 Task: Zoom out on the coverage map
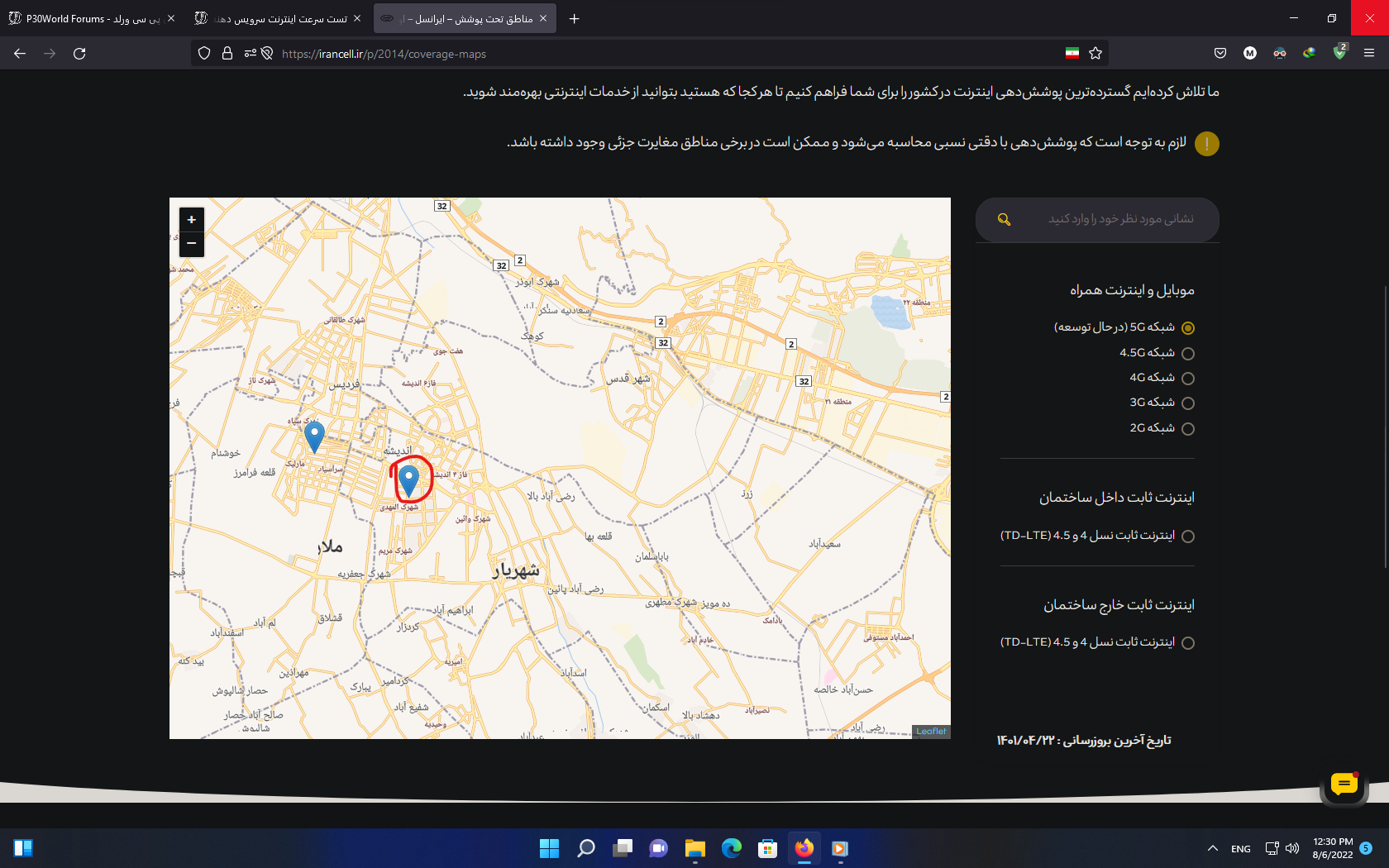point(191,244)
